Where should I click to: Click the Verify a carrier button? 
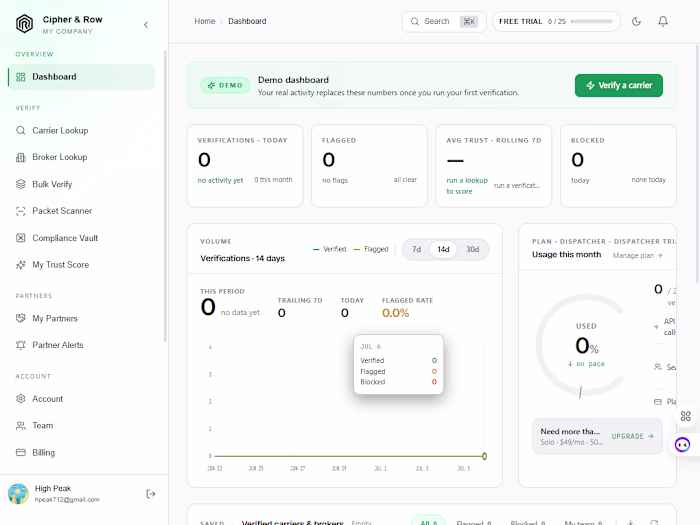[619, 85]
